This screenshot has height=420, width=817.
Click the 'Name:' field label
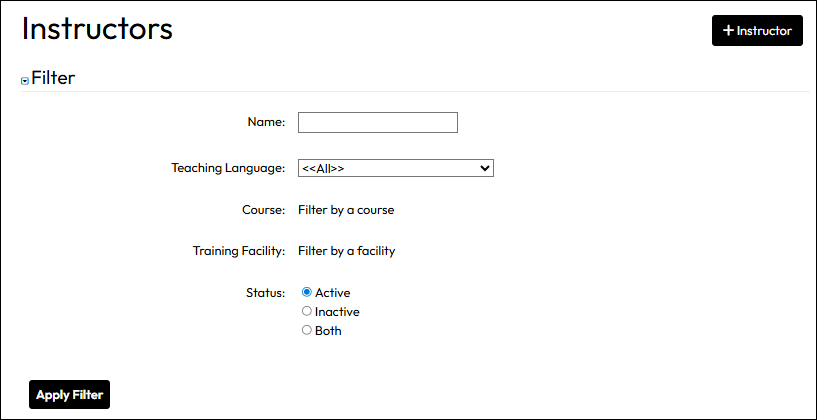click(266, 122)
